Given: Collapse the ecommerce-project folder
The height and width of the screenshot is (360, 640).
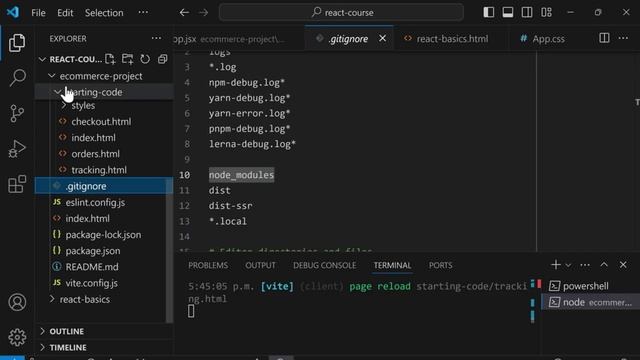Looking at the screenshot, I should (x=51, y=76).
